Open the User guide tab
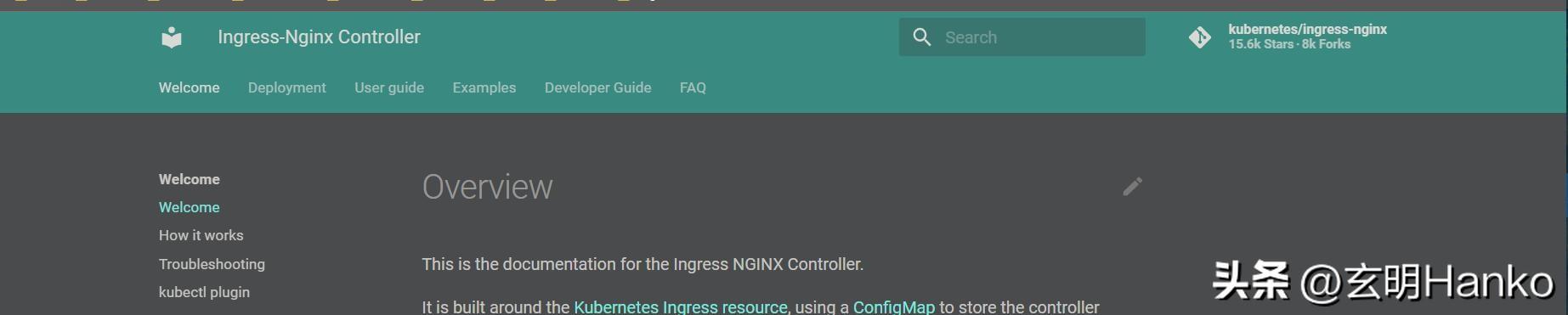This screenshot has height=315, width=1568. pyautogui.click(x=389, y=87)
